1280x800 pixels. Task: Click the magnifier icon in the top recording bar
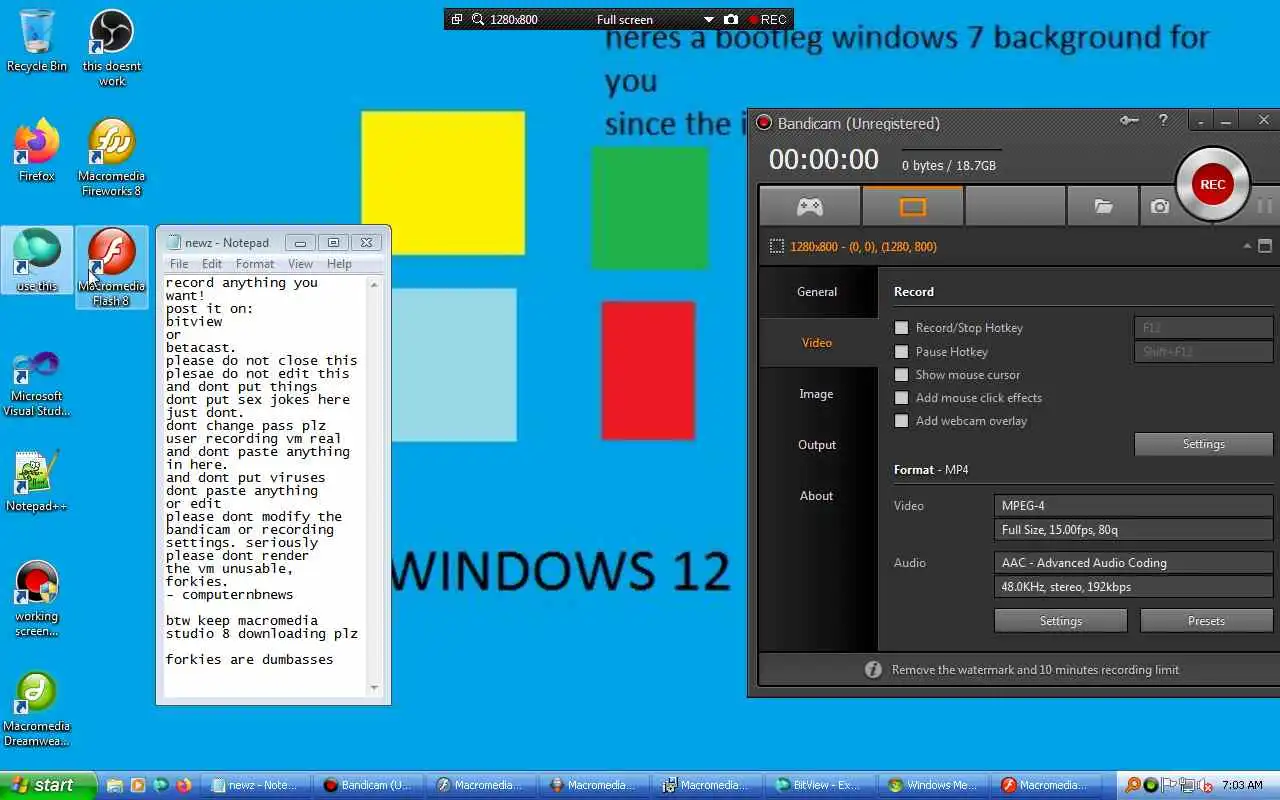(x=478, y=19)
